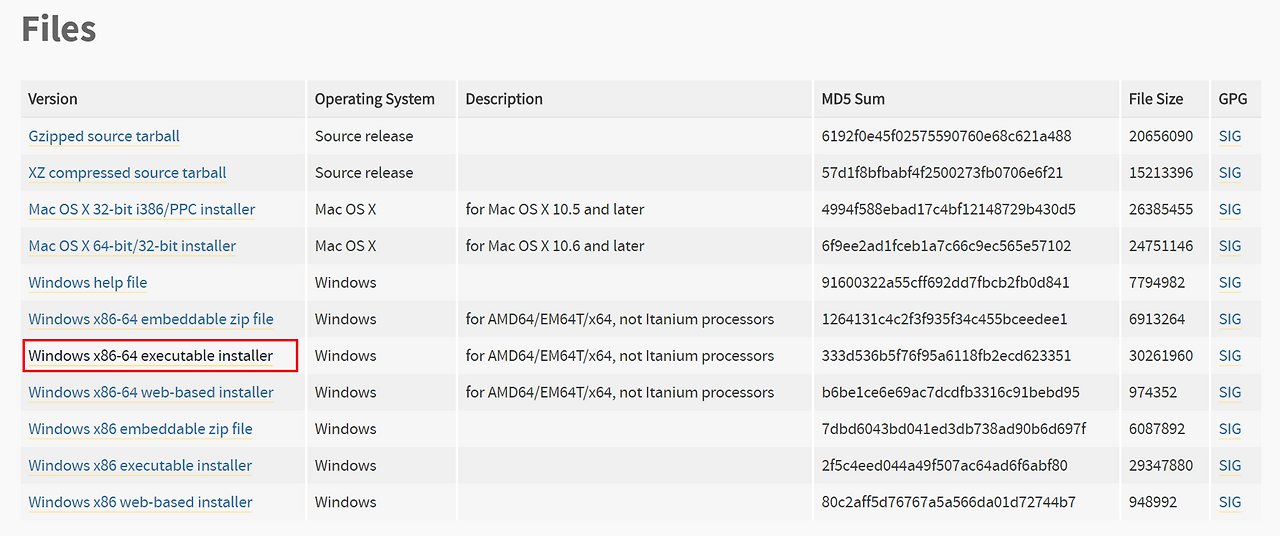Open SIG link for Gzipped source tarball
Viewport: 1280px width, 536px height.
pyautogui.click(x=1230, y=136)
